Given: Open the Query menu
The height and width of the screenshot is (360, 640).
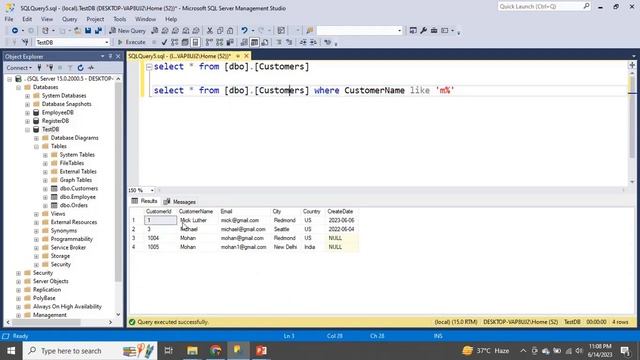Looking at the screenshot, I should [69, 19].
